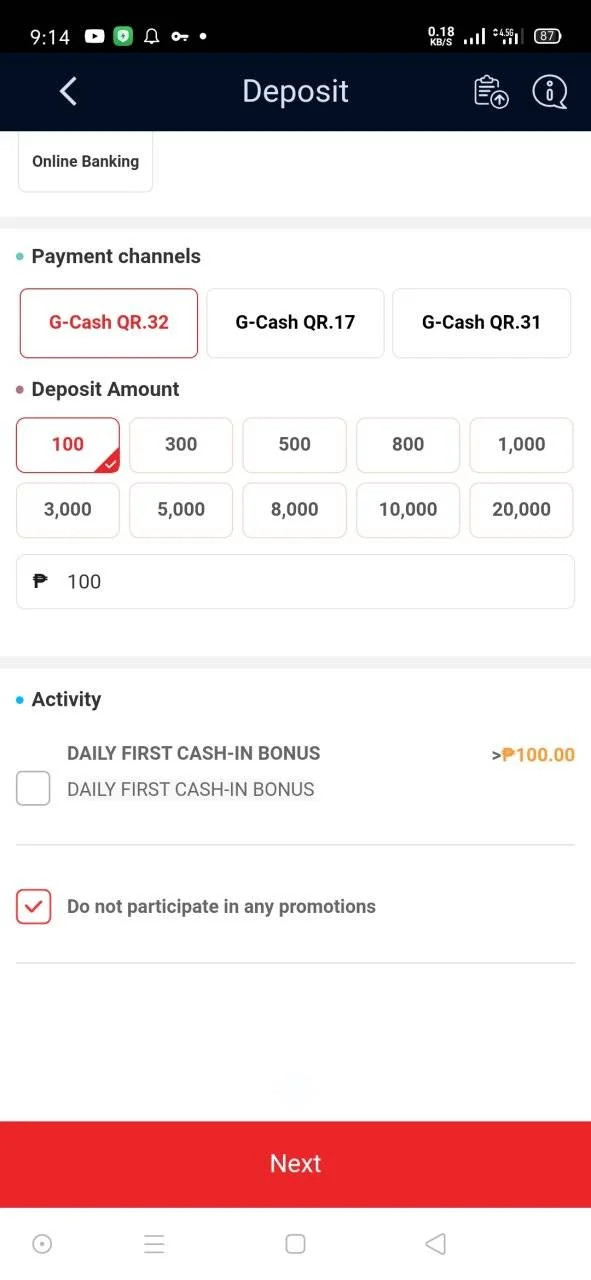Enable the DAILY FIRST CASH-IN BONUS checkbox
Viewport: 591px width, 1280px height.
[x=33, y=789]
